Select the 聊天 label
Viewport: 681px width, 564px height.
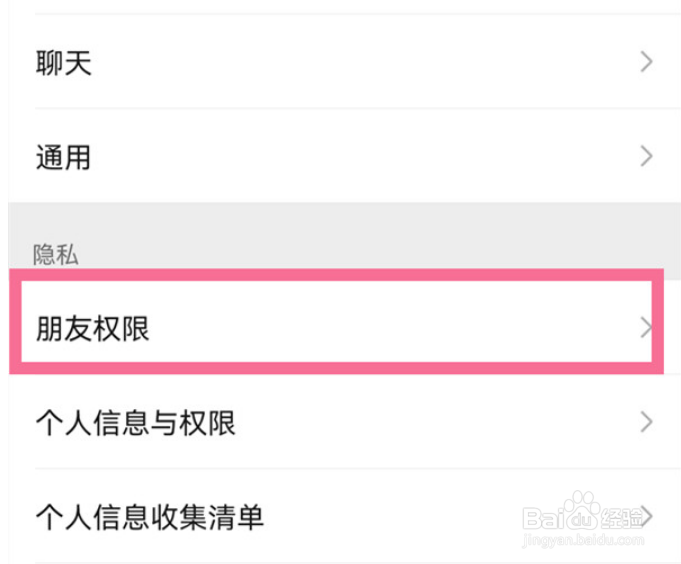(64, 64)
